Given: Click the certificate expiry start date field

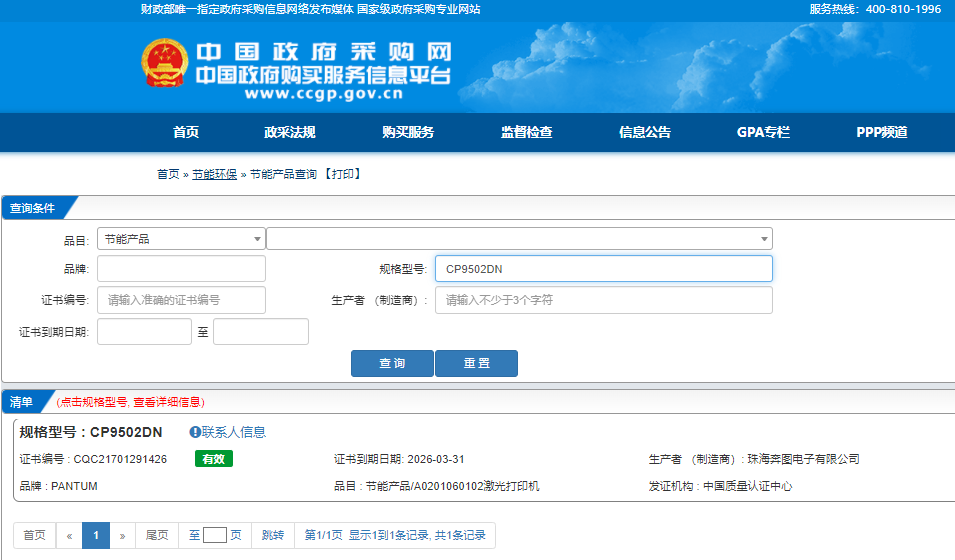Looking at the screenshot, I should point(144,332).
